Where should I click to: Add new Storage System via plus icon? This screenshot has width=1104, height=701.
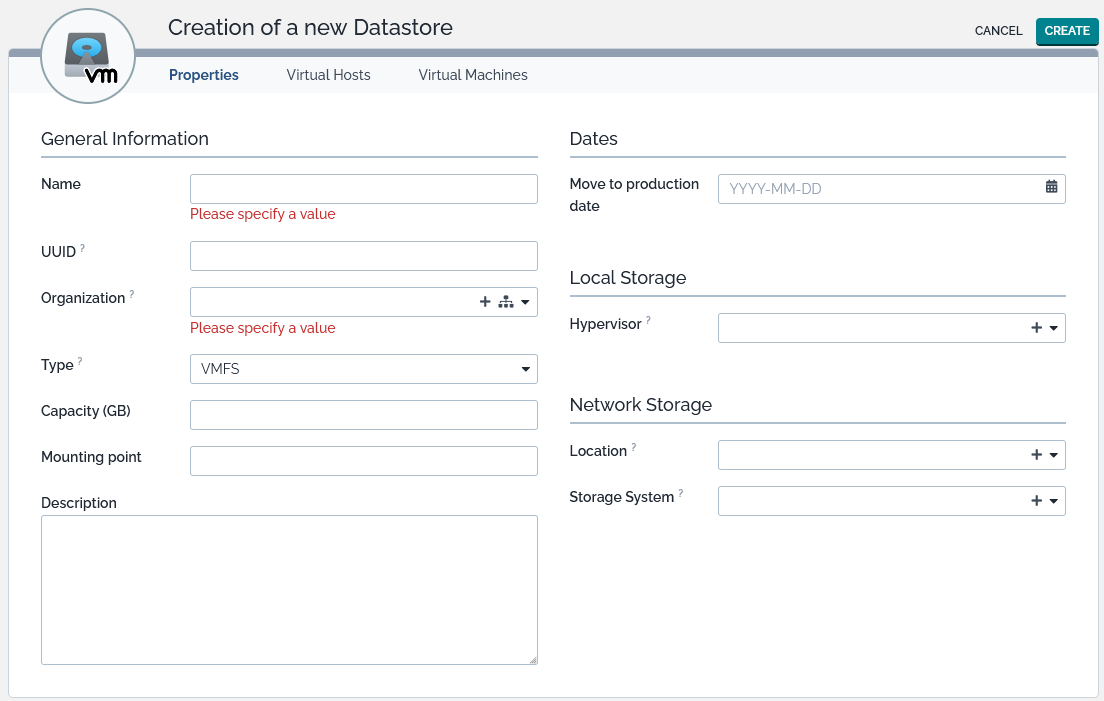[1036, 501]
